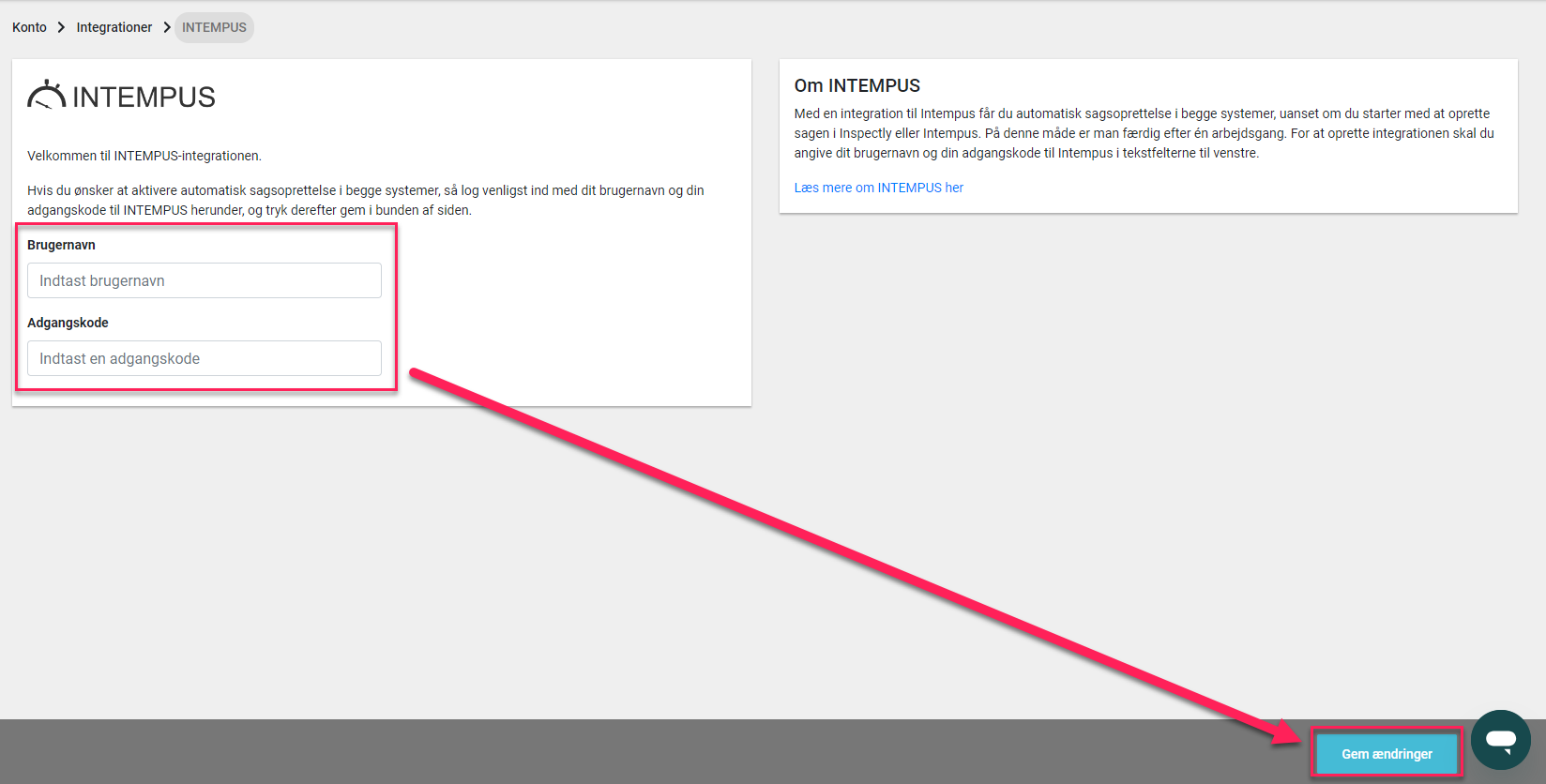
Task: Click the INTEMPUS title text
Action: [144, 97]
